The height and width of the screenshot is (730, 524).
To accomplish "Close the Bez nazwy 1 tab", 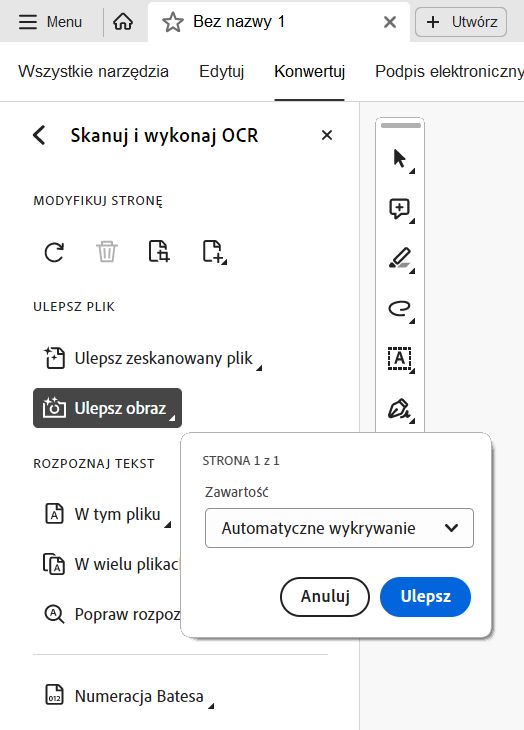I will (x=390, y=22).
